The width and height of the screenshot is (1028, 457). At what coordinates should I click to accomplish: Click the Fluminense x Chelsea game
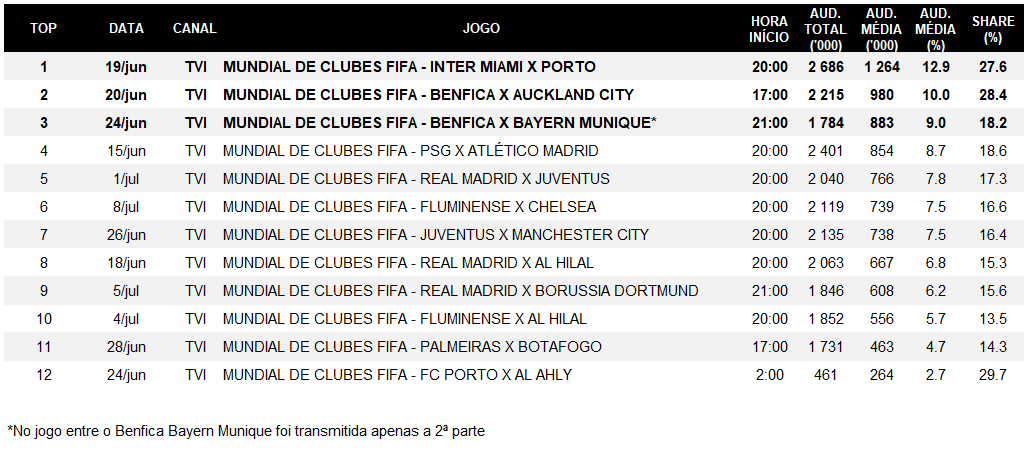click(410, 207)
